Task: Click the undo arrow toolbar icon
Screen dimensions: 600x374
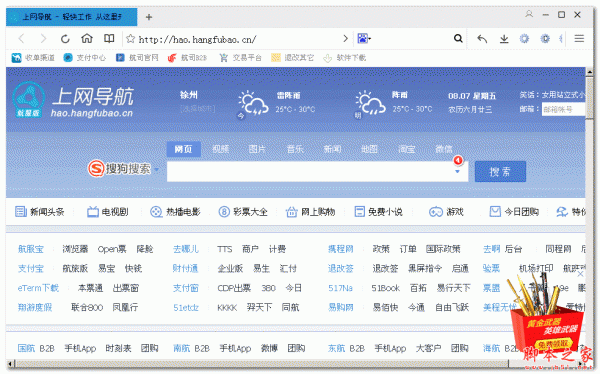Action: [x=482, y=39]
